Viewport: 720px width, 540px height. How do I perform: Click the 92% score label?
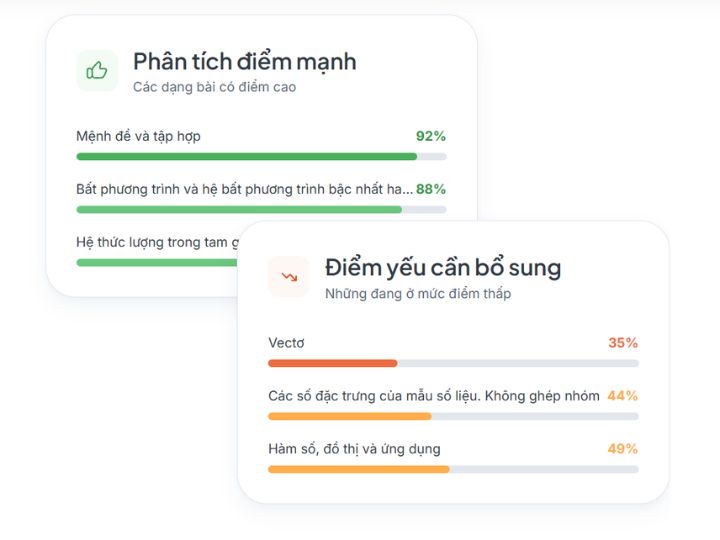coord(431,136)
